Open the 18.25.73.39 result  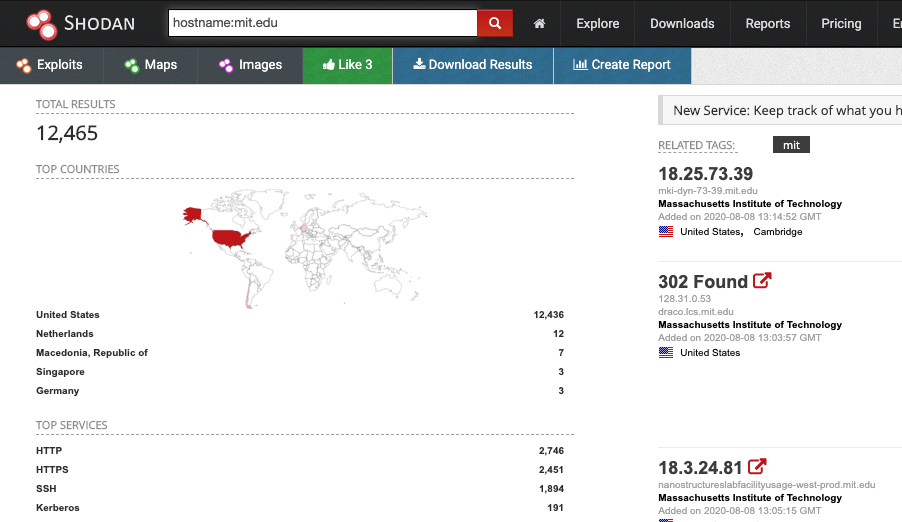click(x=705, y=174)
